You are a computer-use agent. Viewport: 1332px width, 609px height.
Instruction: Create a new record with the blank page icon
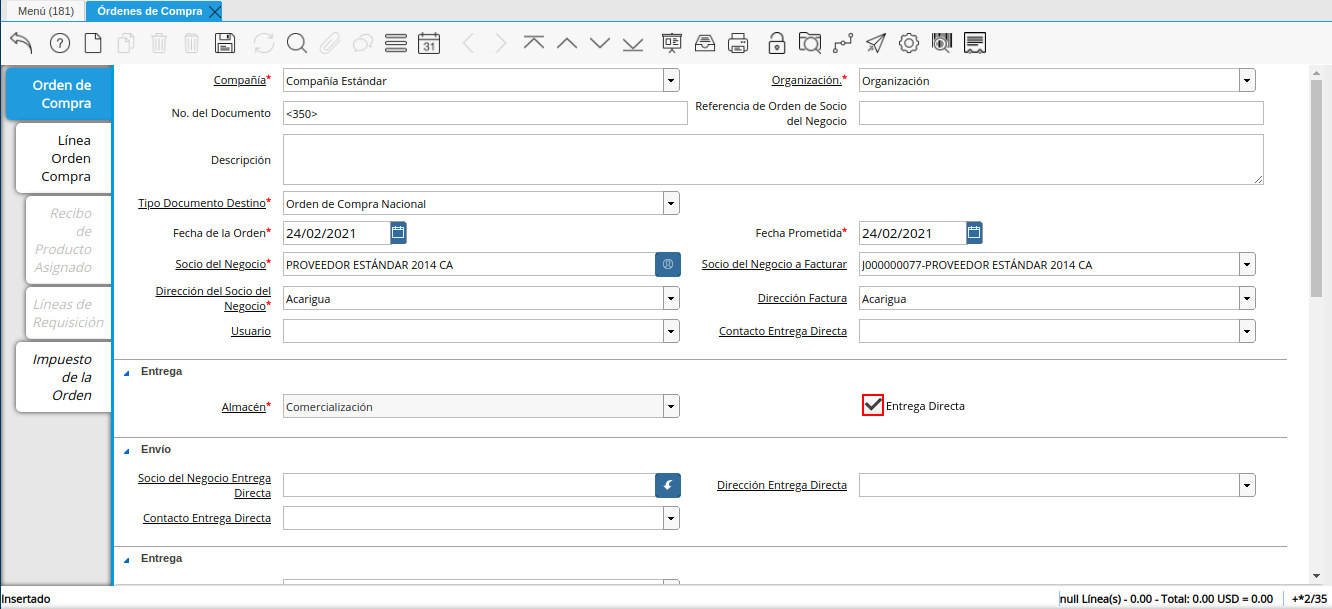[93, 43]
